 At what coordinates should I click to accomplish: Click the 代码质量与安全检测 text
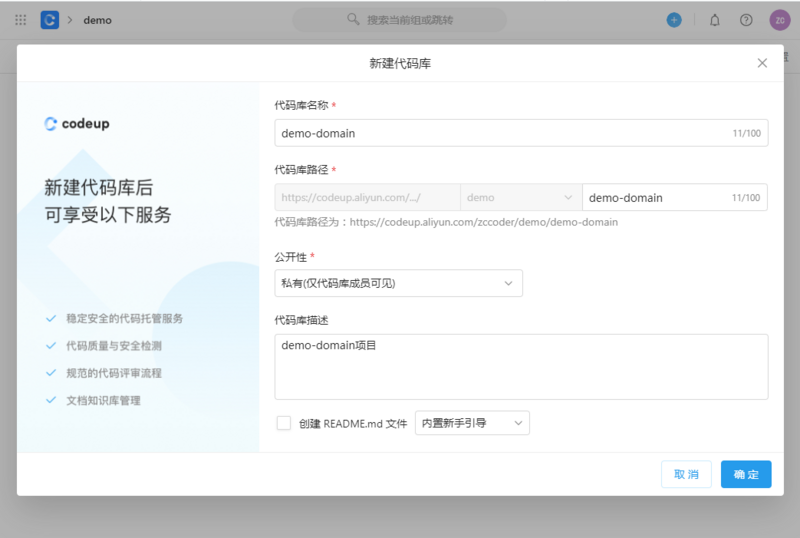pyautogui.click(x=114, y=346)
